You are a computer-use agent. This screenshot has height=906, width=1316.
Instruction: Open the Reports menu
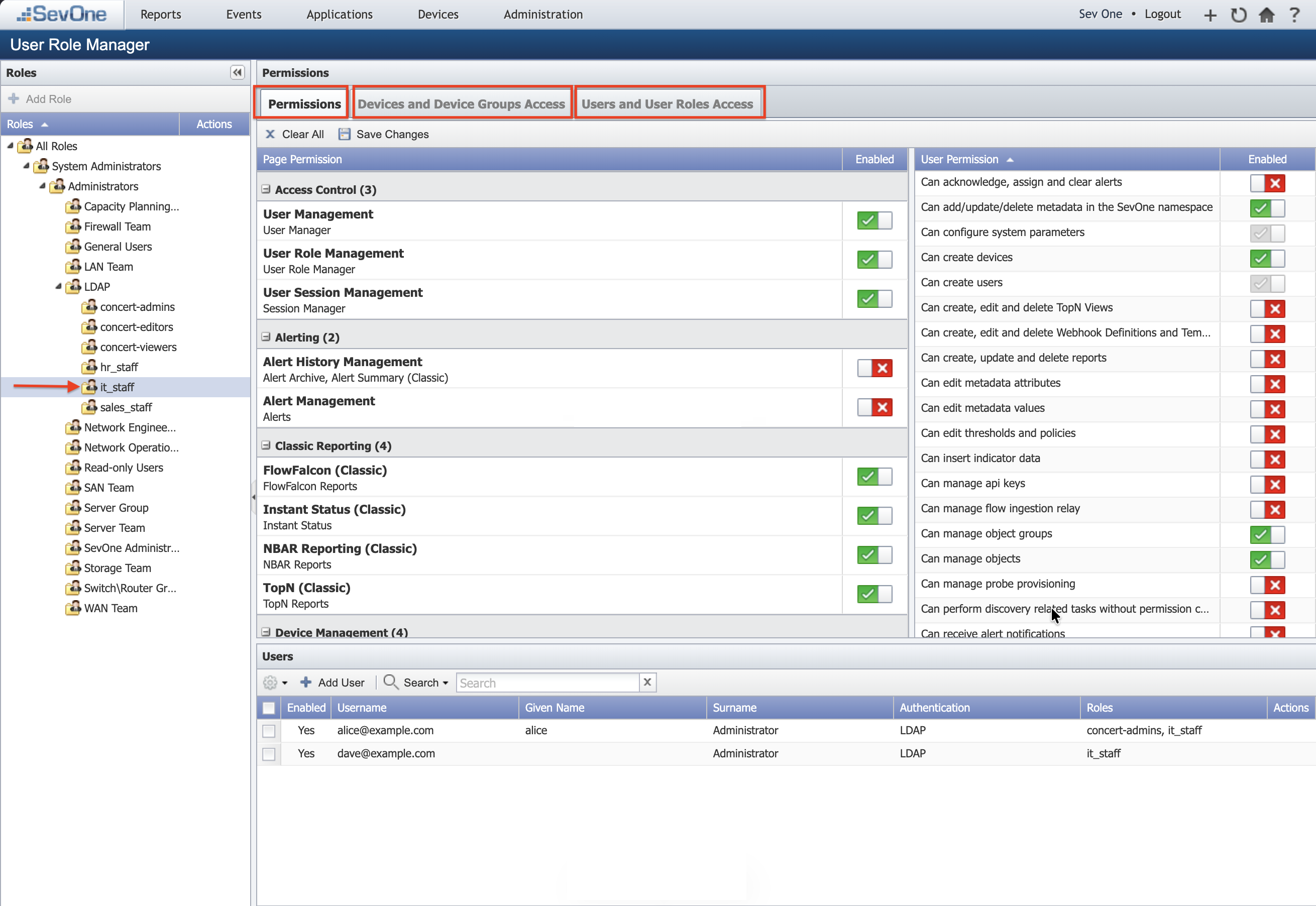click(x=161, y=14)
